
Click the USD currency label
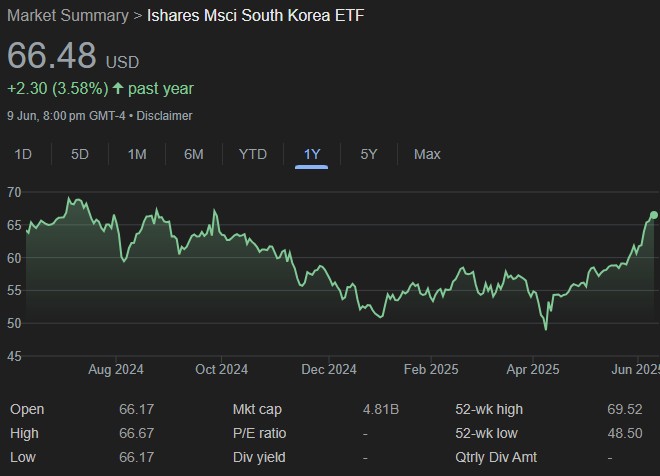tap(122, 62)
